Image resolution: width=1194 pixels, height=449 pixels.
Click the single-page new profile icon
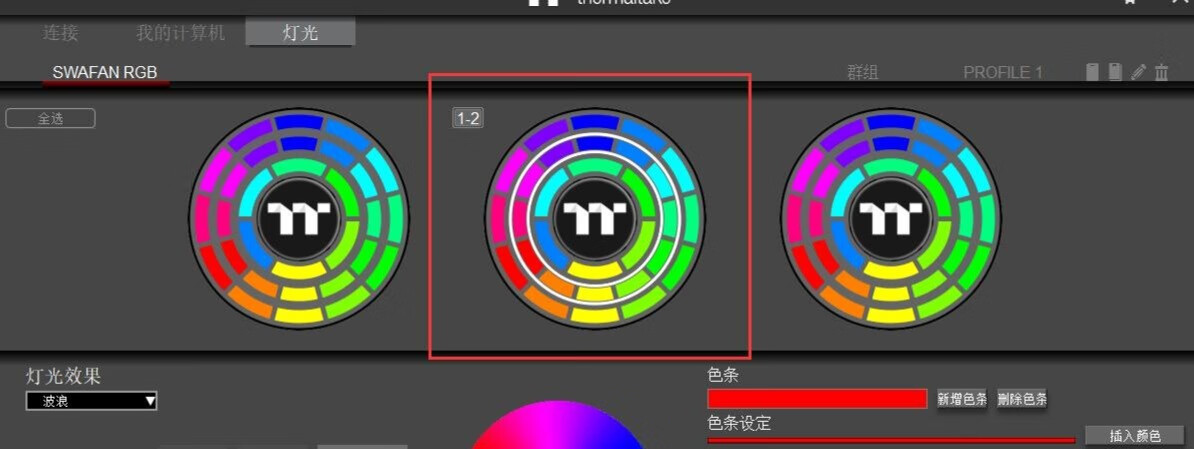click(1093, 72)
